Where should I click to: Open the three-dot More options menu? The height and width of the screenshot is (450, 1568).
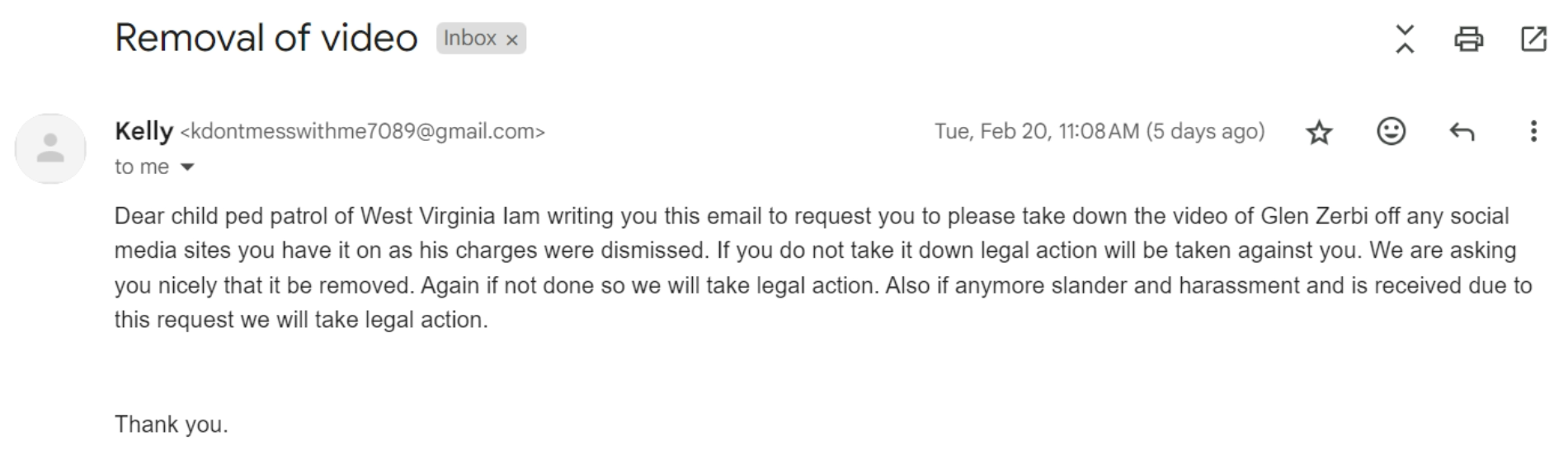tap(1533, 131)
